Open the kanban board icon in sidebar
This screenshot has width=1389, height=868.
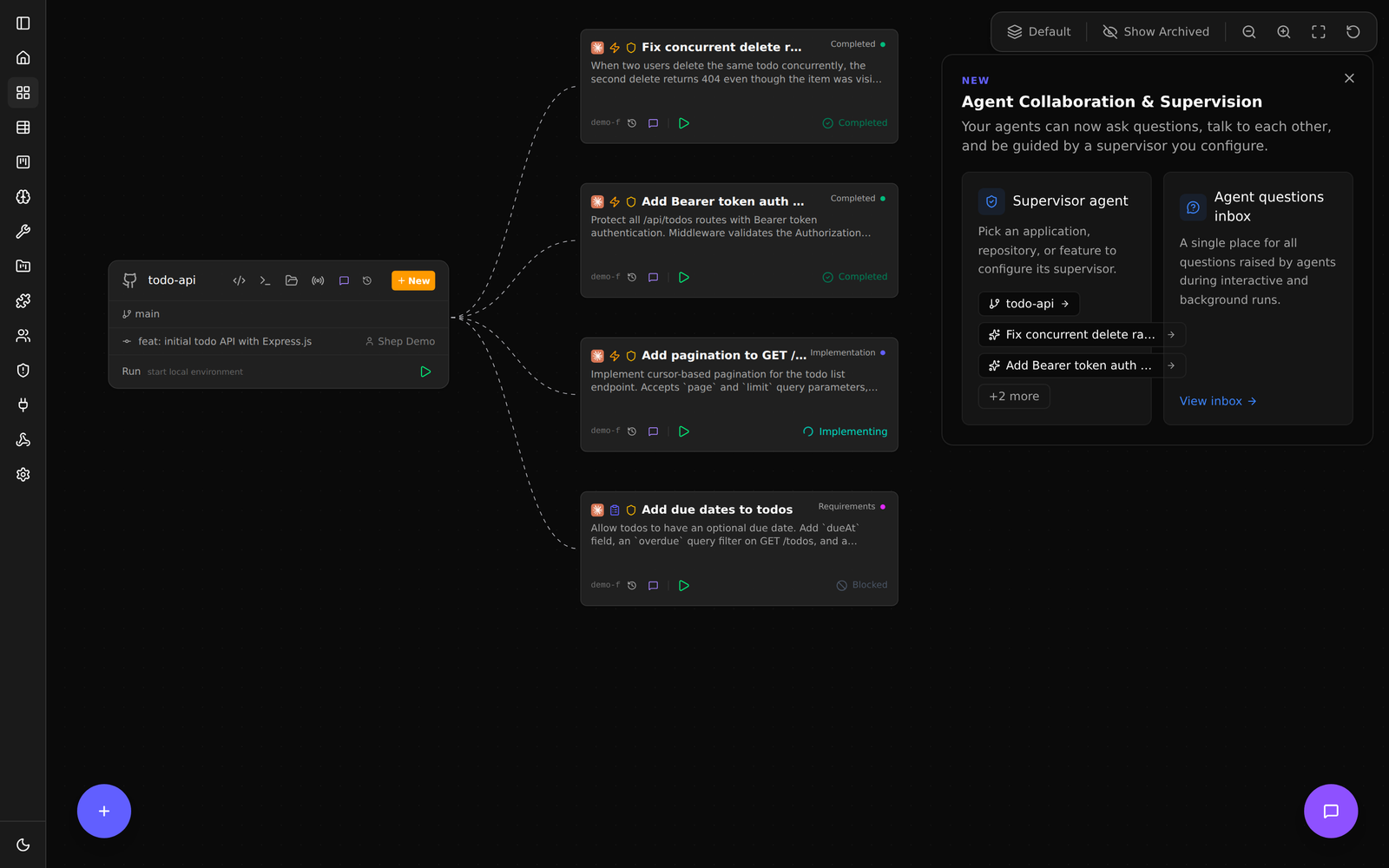click(23, 162)
